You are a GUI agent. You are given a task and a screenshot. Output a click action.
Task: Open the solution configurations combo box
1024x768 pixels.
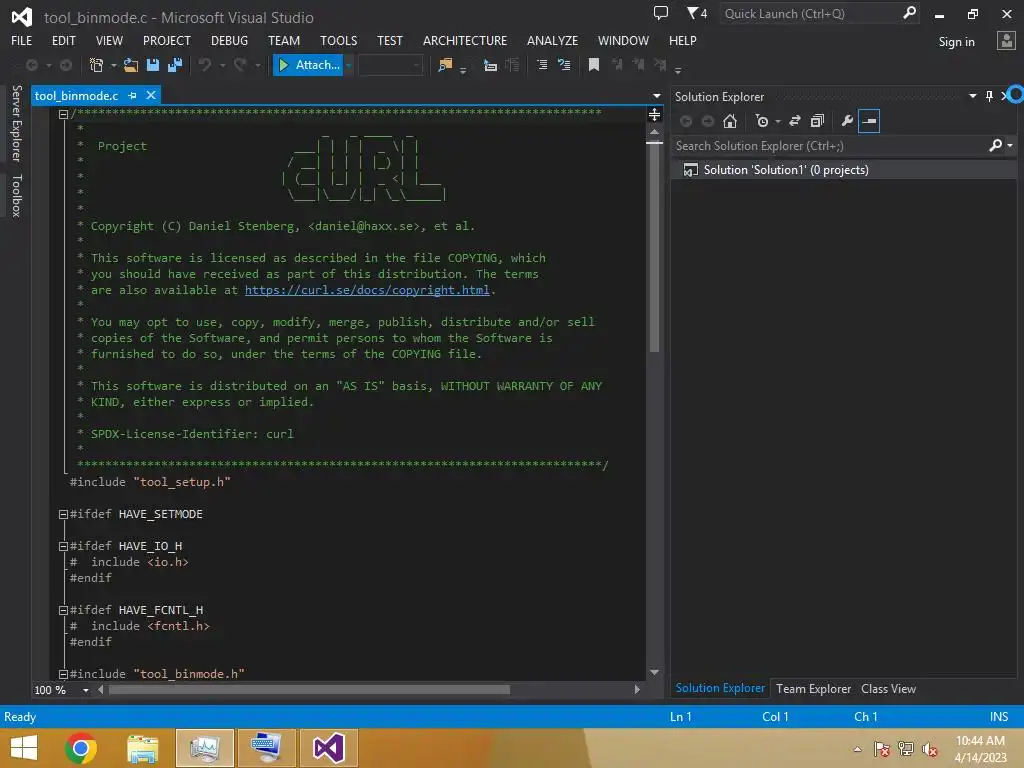(390, 65)
